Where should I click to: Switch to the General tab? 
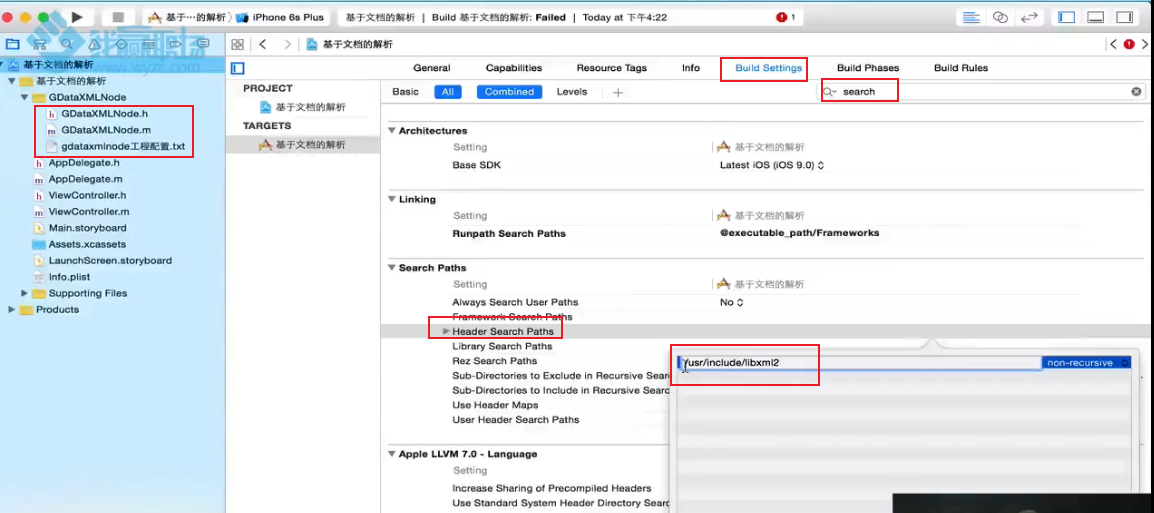coord(431,68)
